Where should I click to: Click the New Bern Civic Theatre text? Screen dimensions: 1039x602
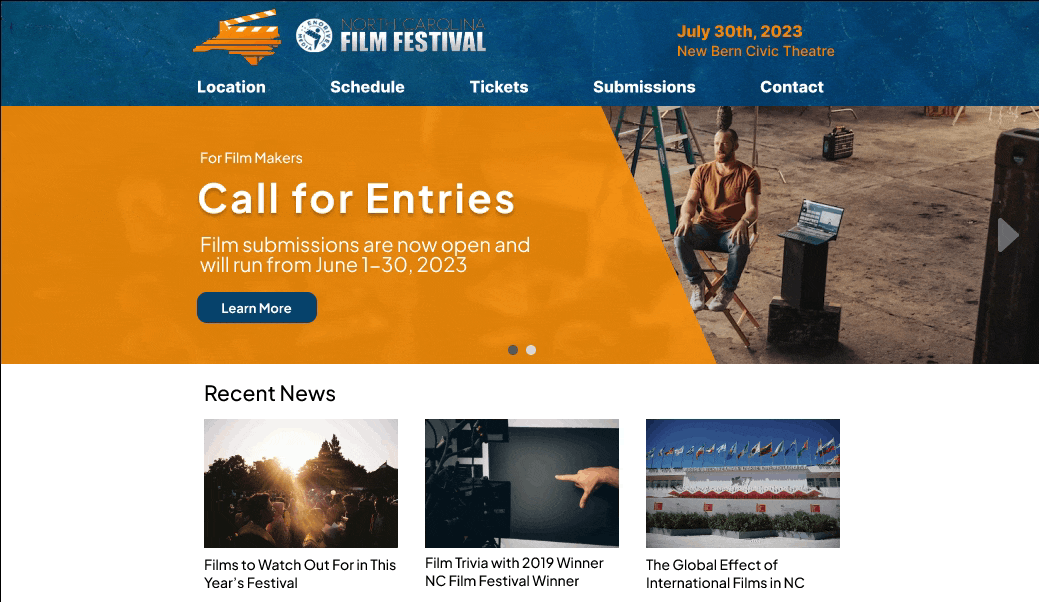click(x=755, y=51)
